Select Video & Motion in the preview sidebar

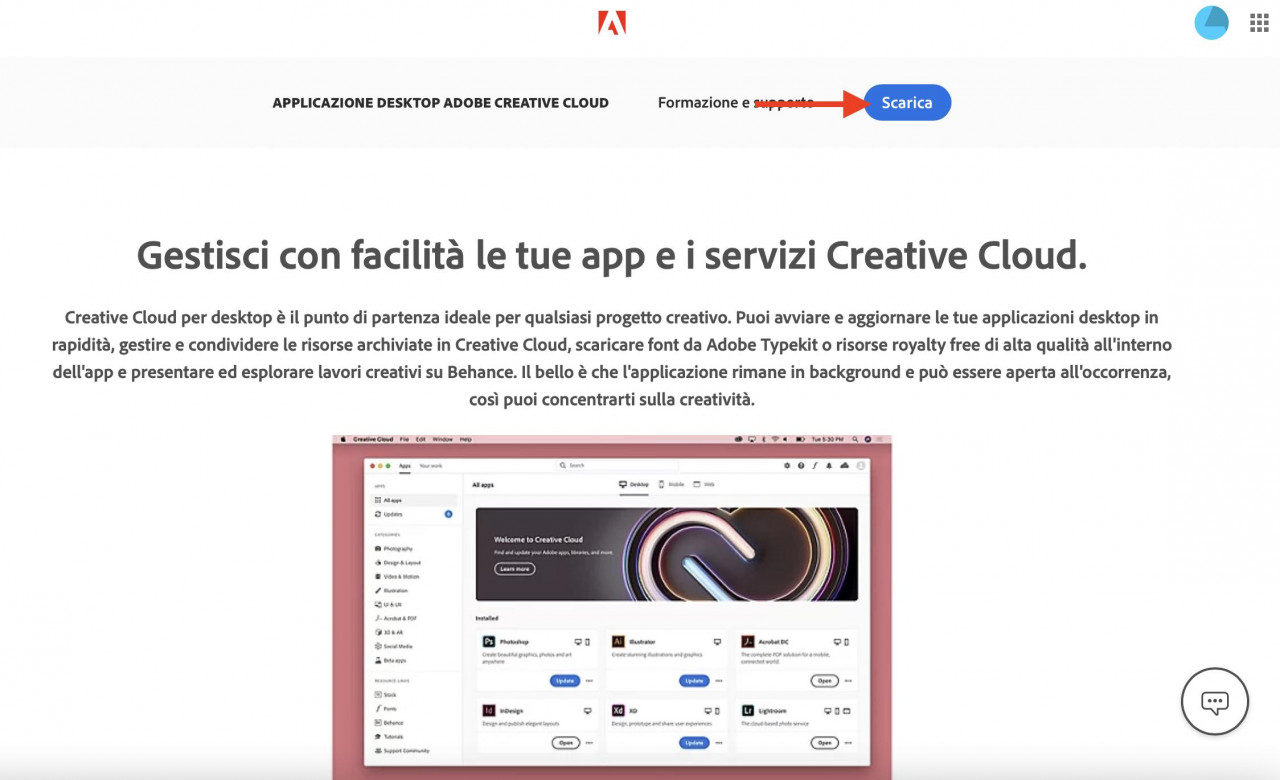point(396,577)
